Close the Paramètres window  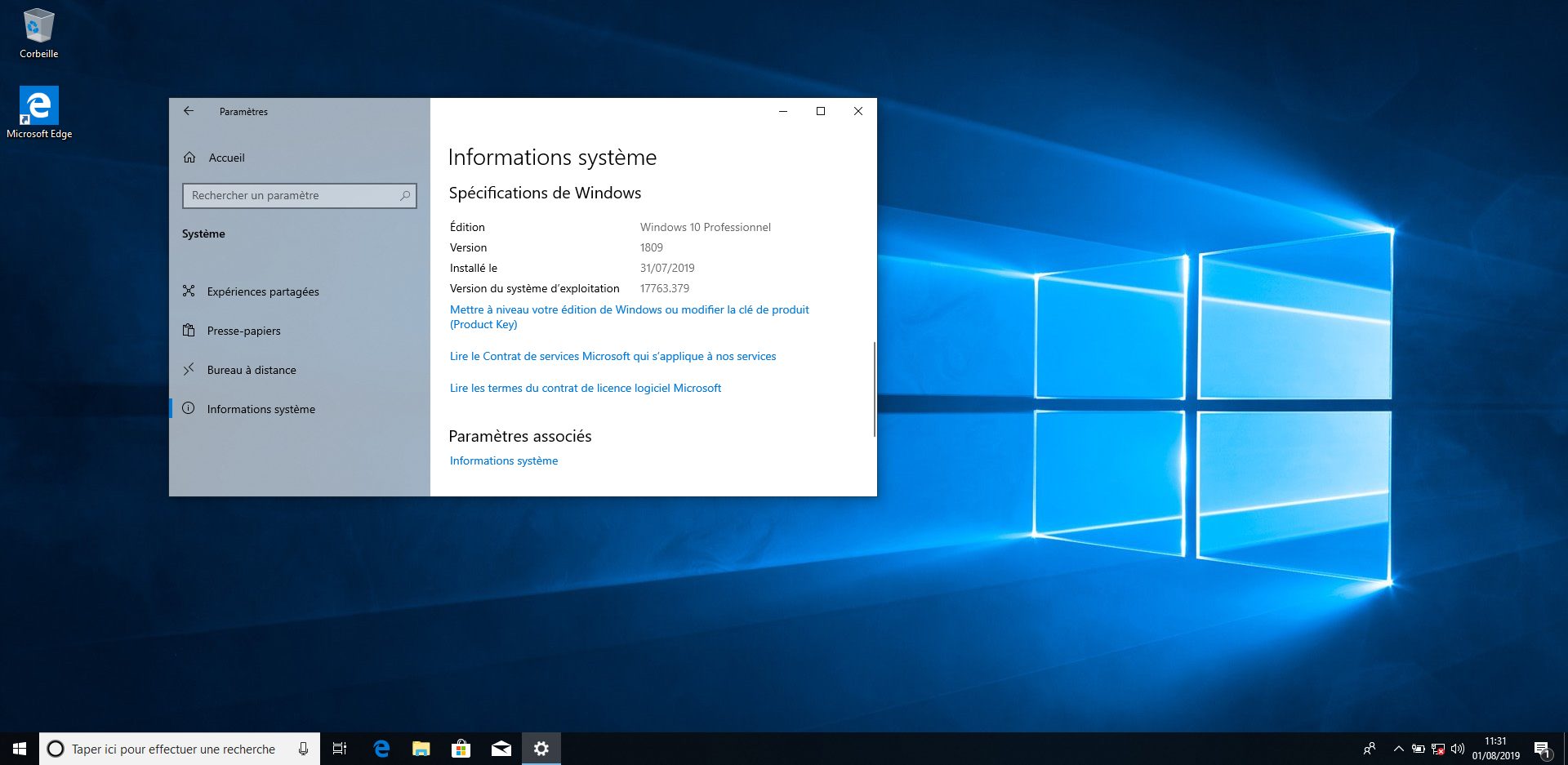[858, 111]
